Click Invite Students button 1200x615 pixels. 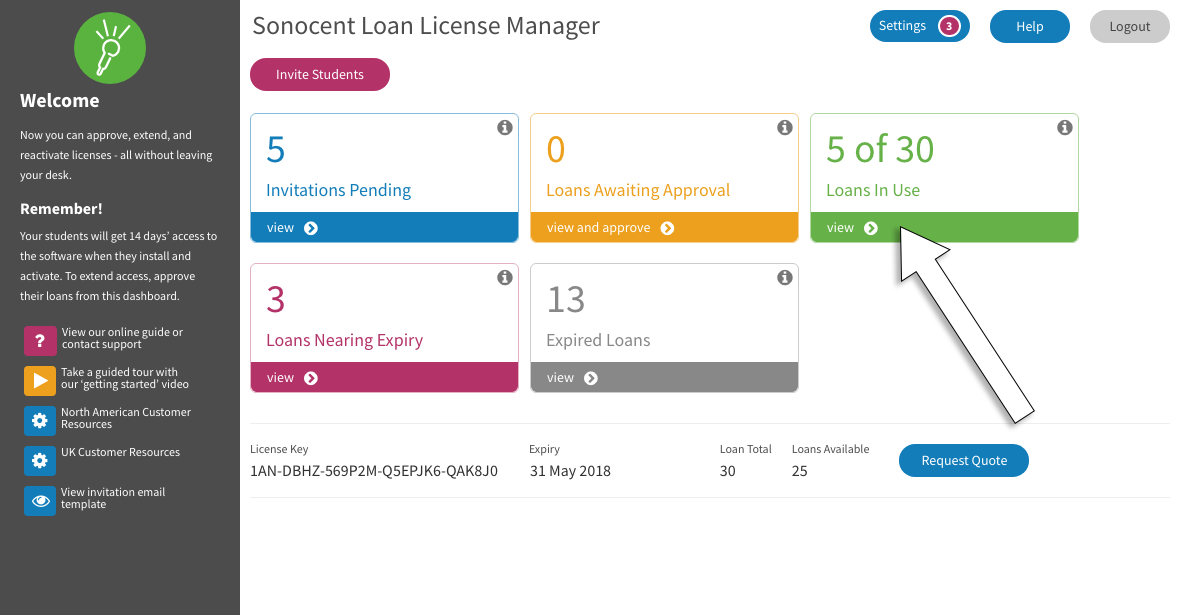(x=320, y=75)
